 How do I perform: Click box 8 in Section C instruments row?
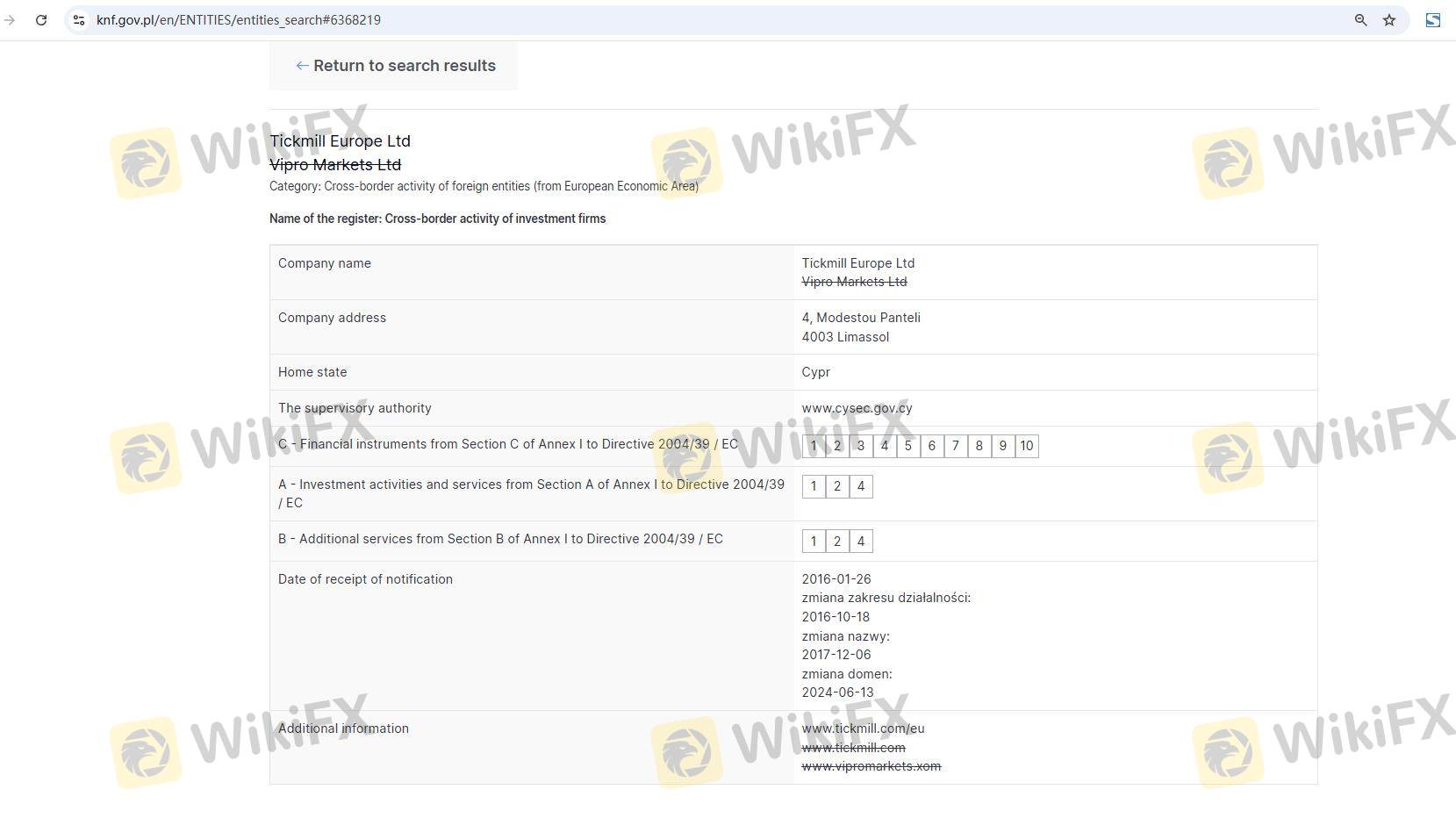[x=979, y=446]
